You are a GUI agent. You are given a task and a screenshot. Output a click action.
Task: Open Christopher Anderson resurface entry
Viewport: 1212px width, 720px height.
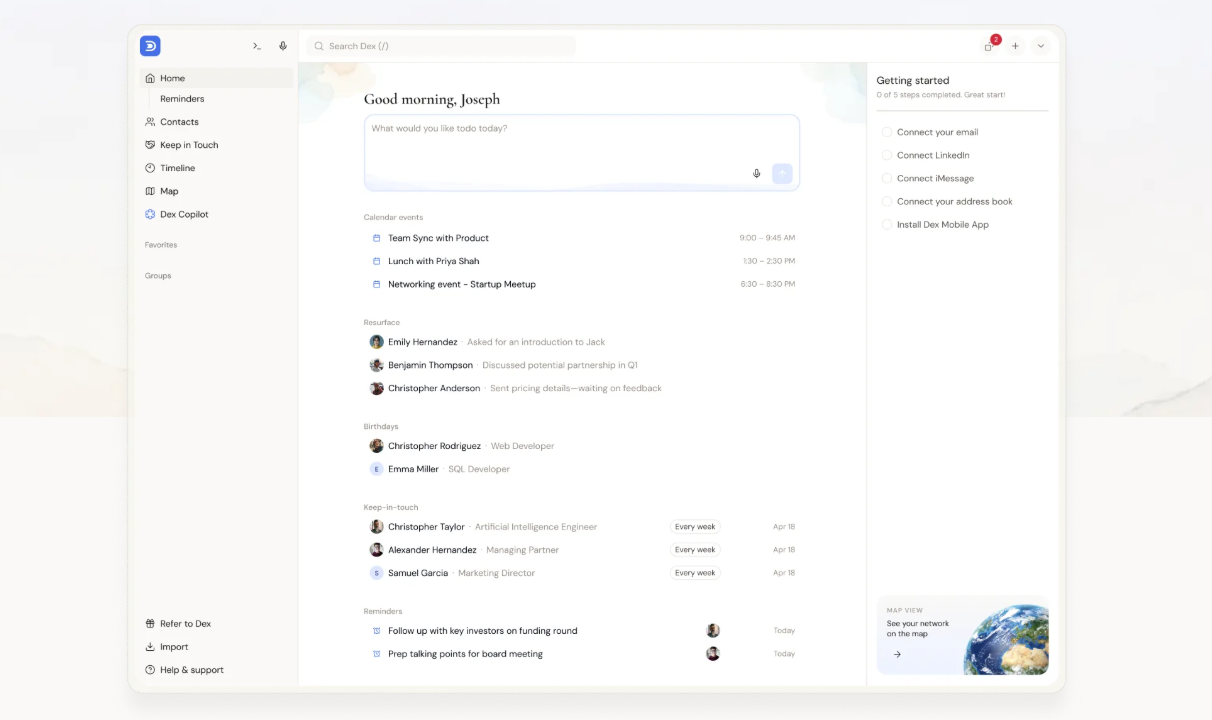(582, 388)
